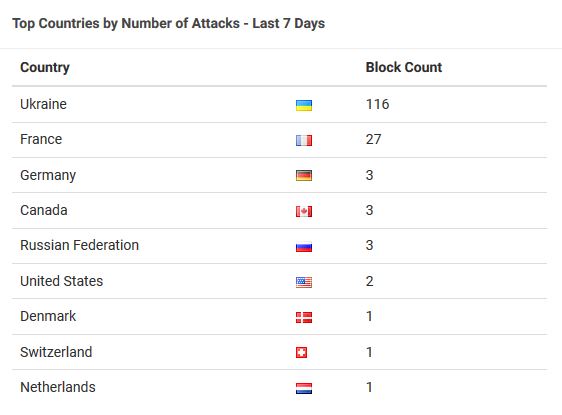Click the Germany flag icon
The image size is (562, 415).
coord(304,176)
